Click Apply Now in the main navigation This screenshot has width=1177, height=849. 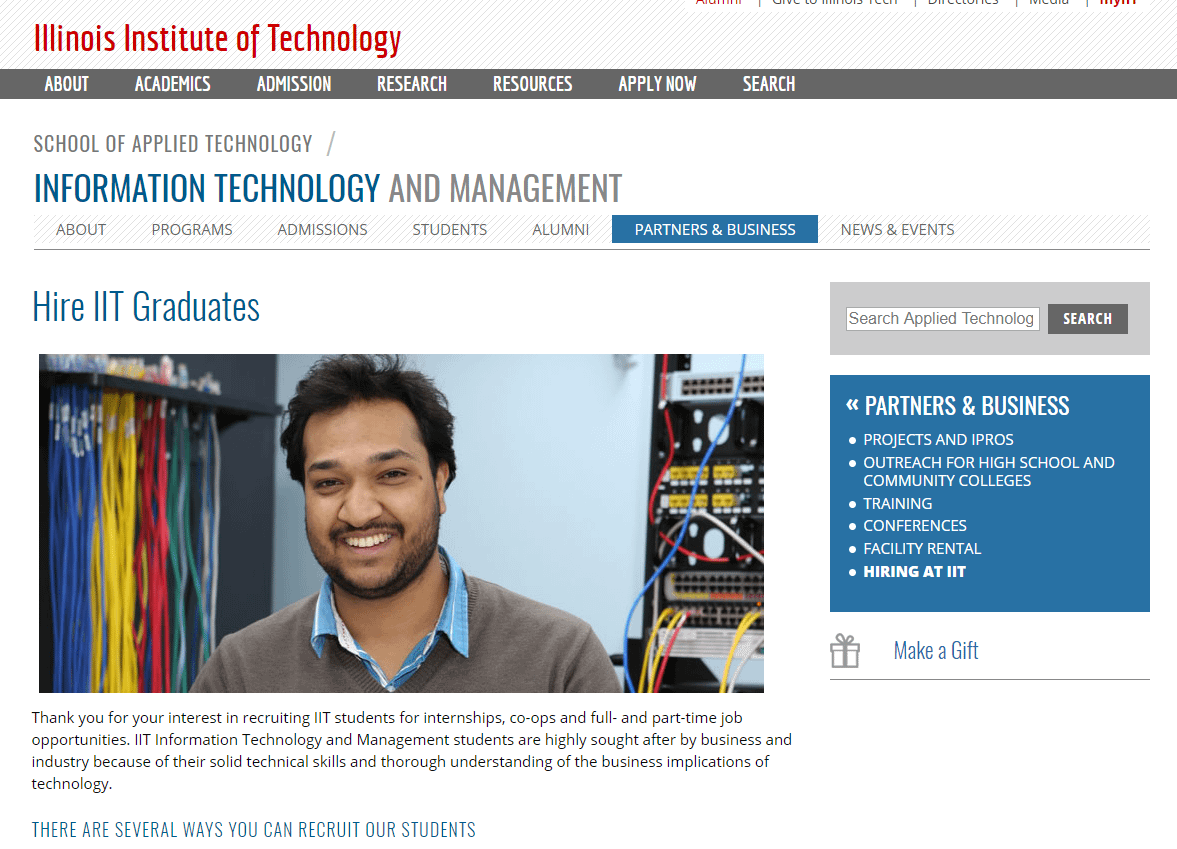(657, 84)
